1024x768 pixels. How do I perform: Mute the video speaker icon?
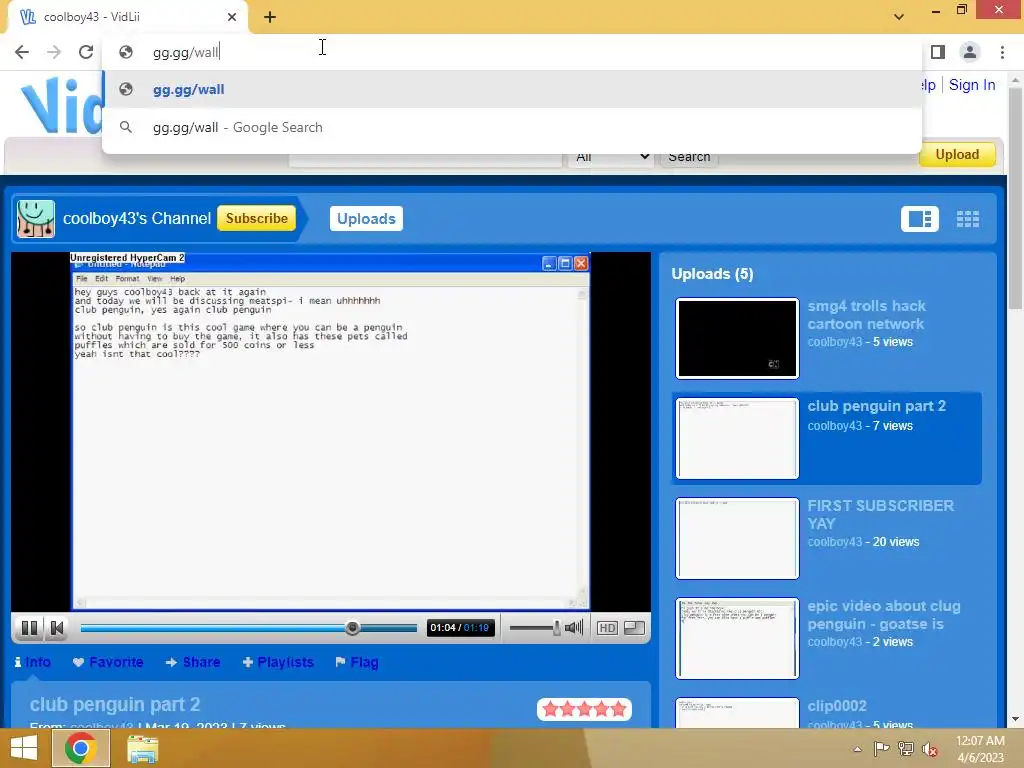pos(573,628)
